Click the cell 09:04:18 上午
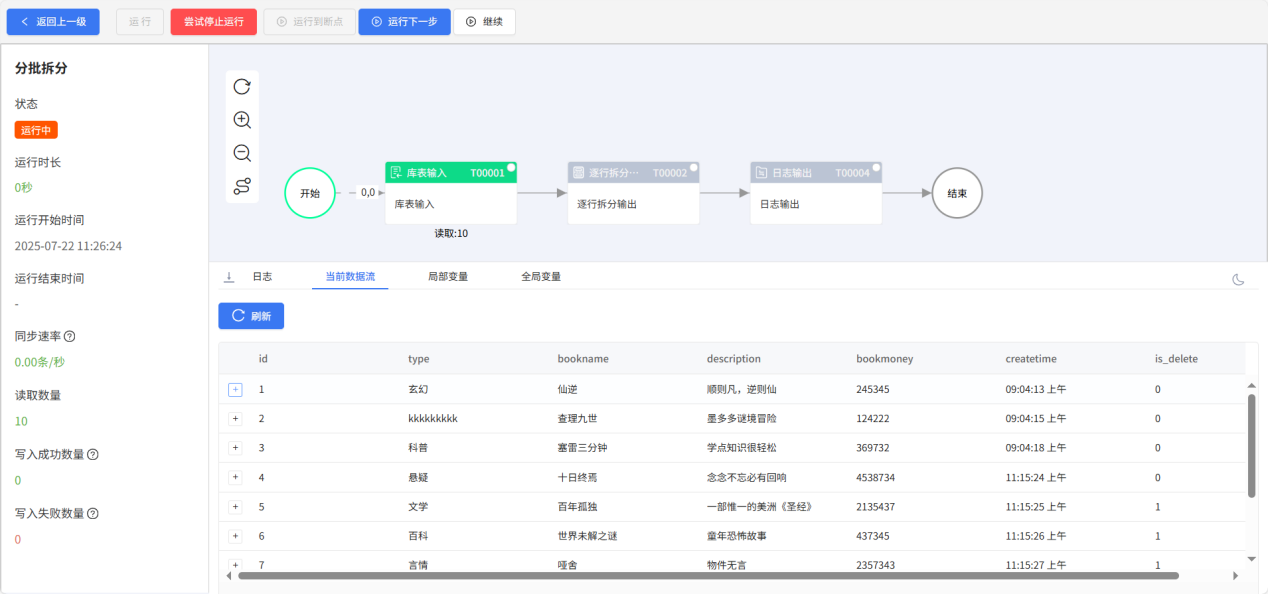 1036,448
